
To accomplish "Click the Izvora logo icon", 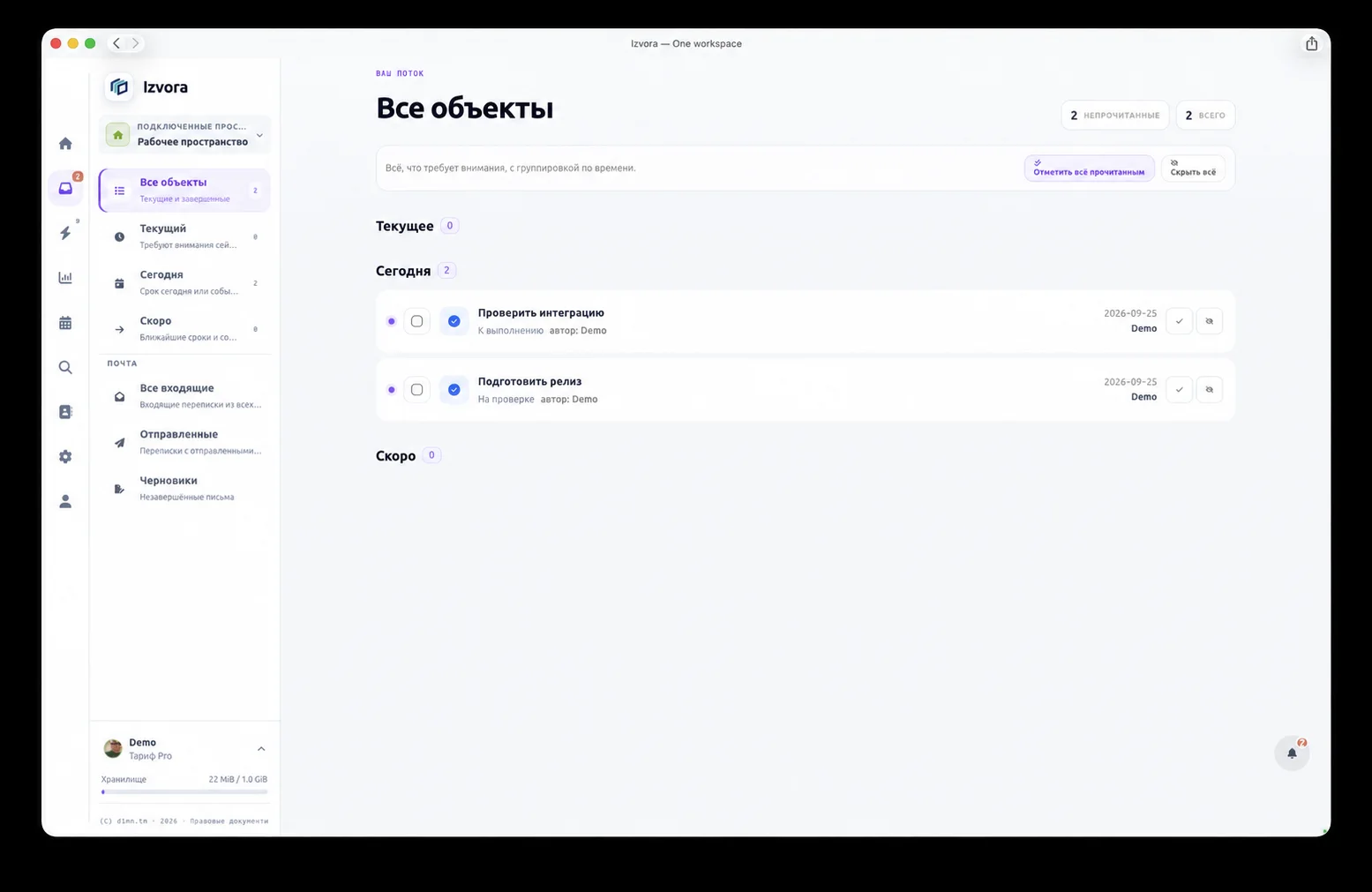I will 119,87.
